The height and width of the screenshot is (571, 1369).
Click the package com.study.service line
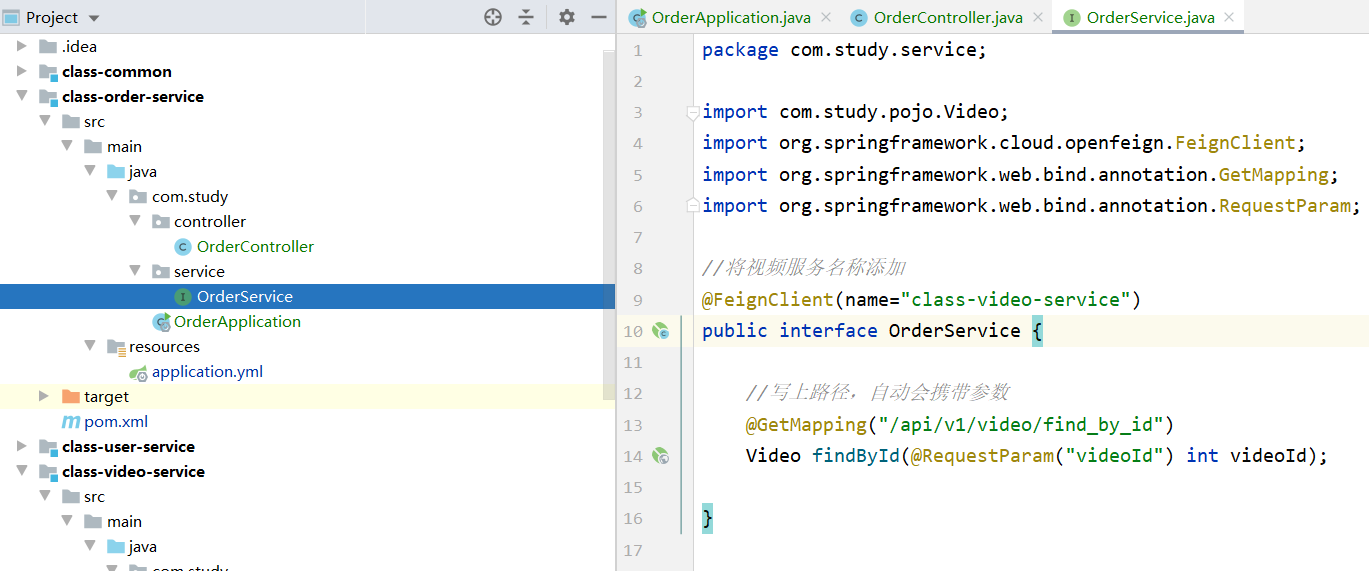point(844,50)
